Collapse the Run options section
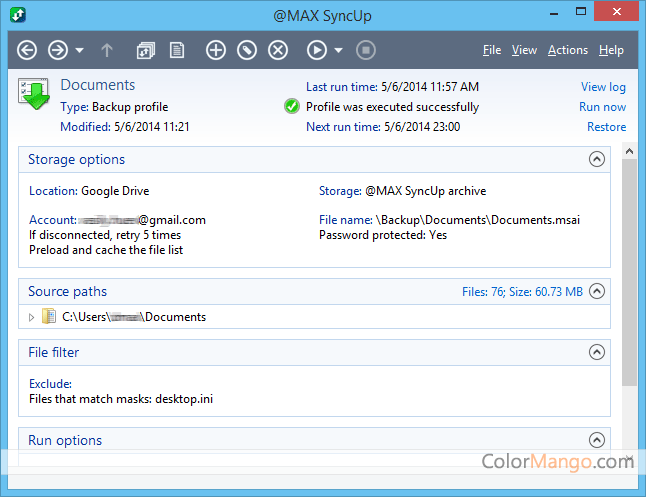The height and width of the screenshot is (497, 646). click(597, 440)
